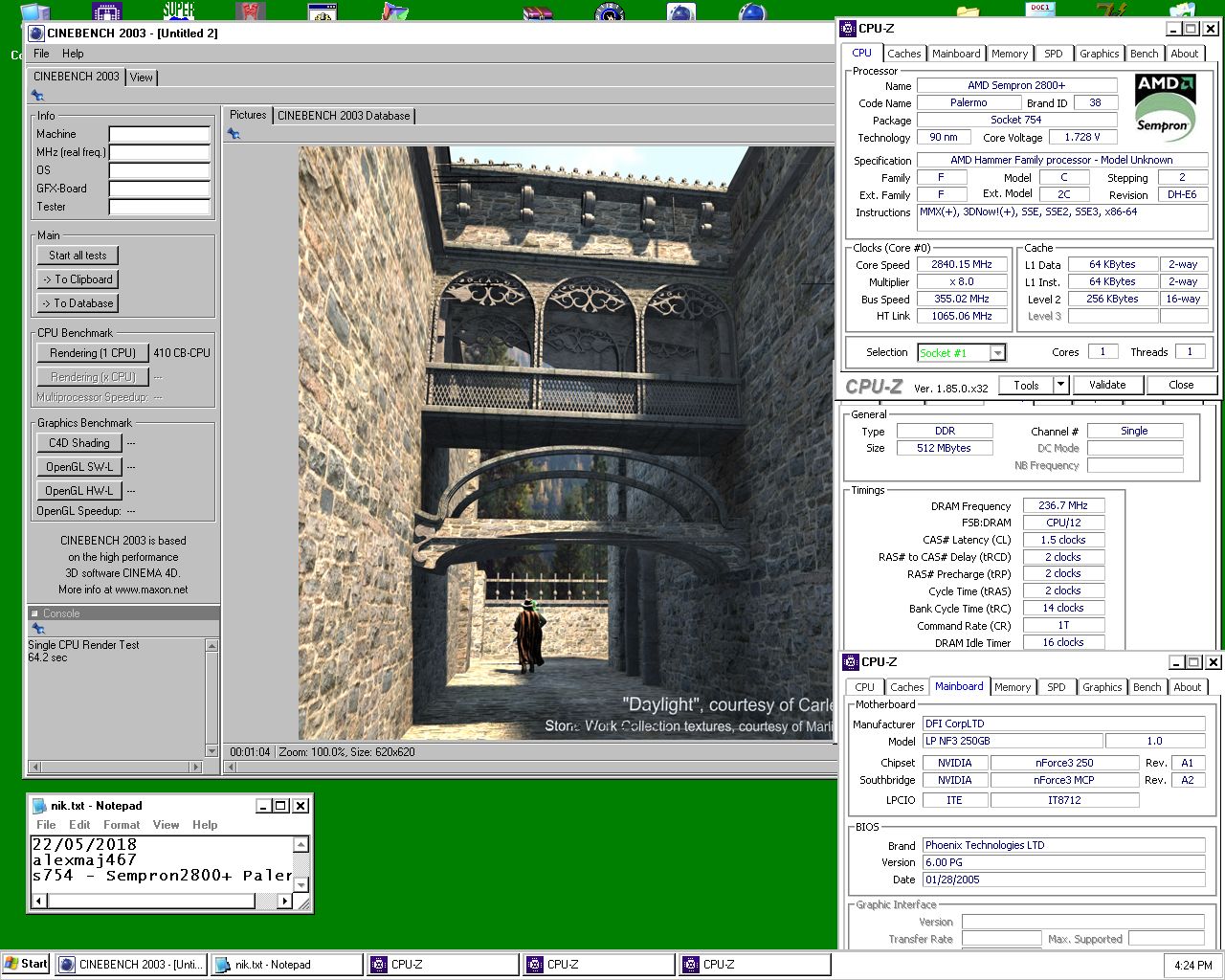Open the File menu in CINEBENCH
The width and height of the screenshot is (1225, 980).
(41, 54)
